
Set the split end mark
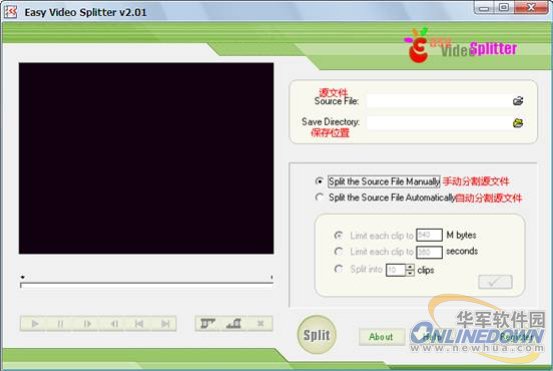233,323
